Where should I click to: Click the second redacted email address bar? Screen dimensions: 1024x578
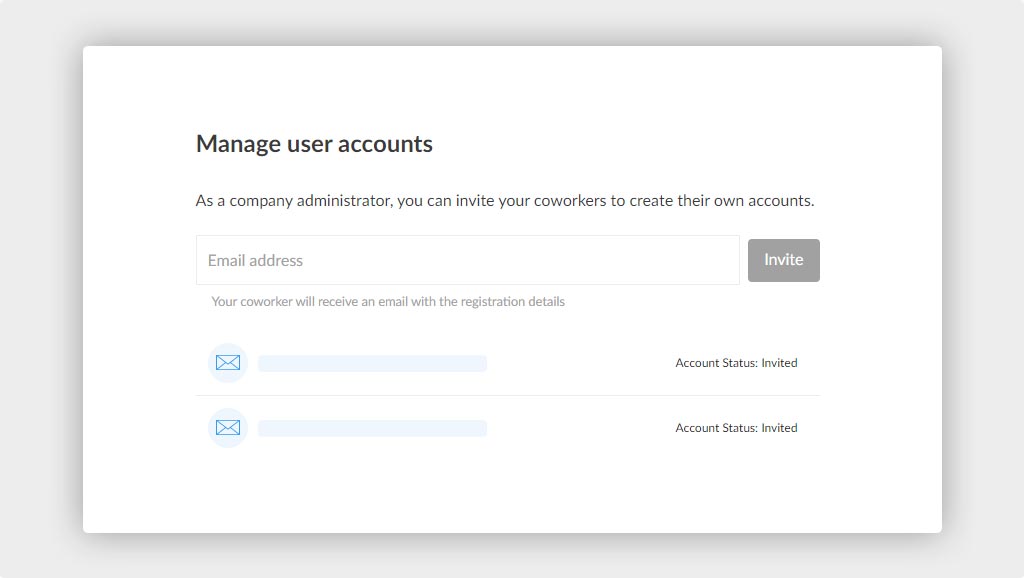pos(372,428)
